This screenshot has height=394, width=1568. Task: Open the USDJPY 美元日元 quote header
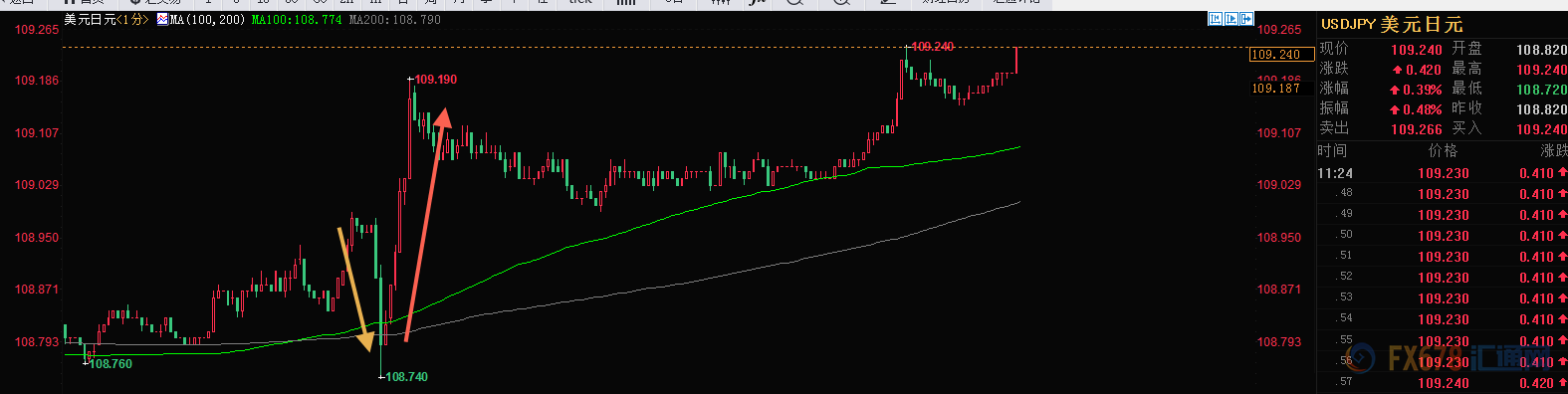1392,24
